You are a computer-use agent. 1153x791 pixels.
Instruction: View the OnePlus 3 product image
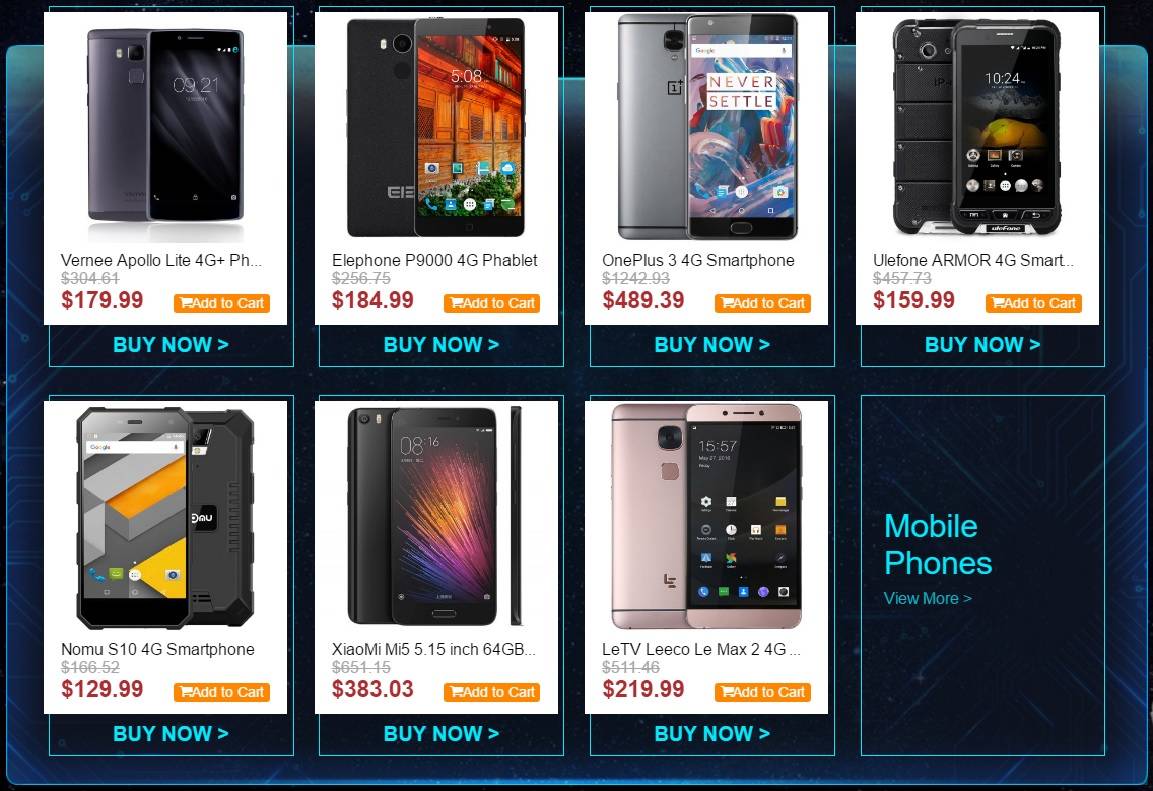coord(707,126)
